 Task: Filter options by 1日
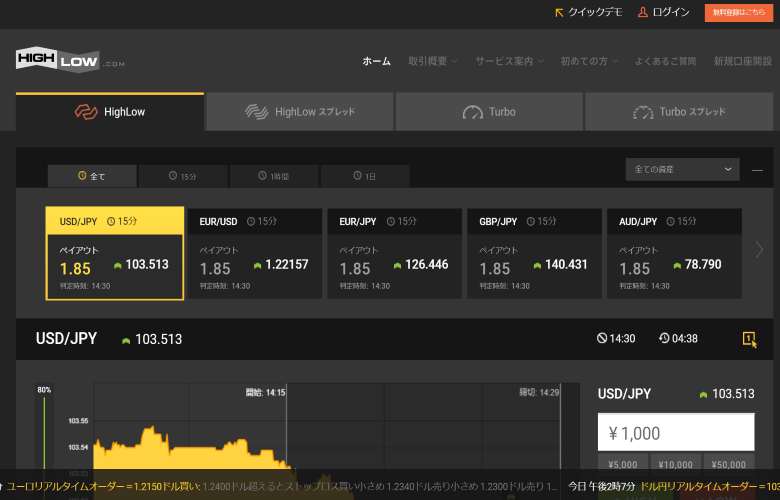click(365, 176)
